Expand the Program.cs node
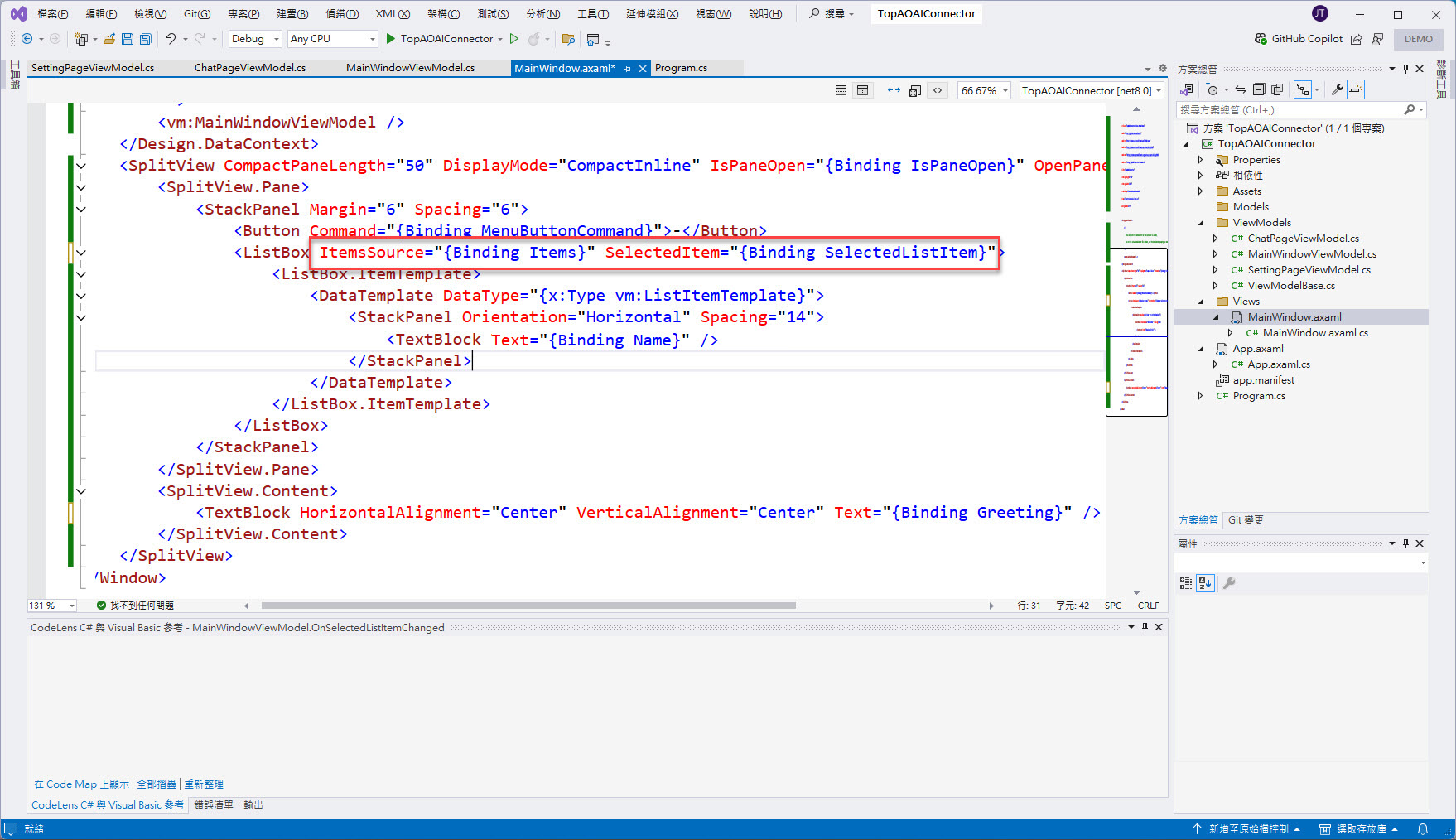This screenshot has width=1456, height=840. [1200, 396]
